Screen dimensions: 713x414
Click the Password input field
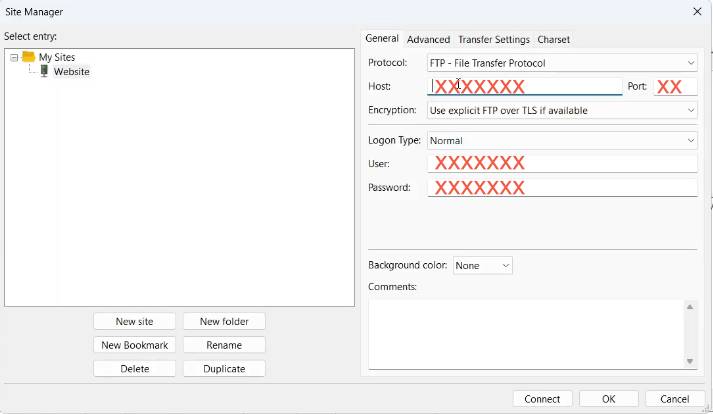(562, 187)
